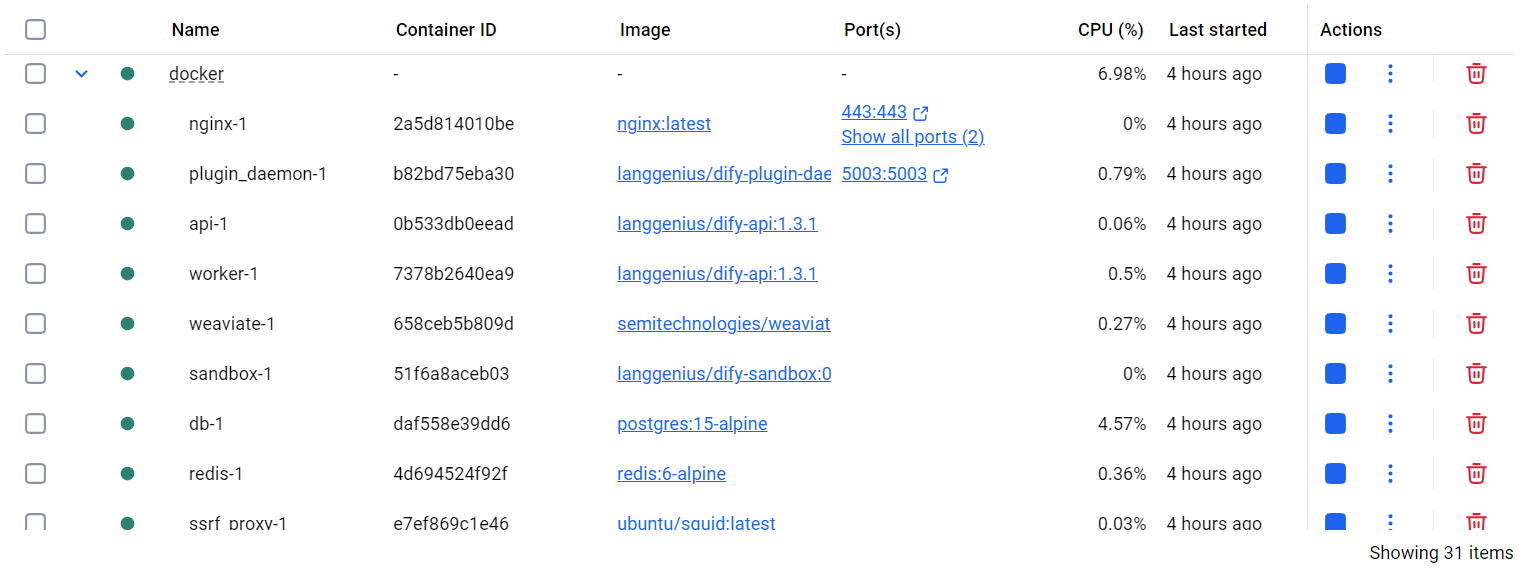Open the postgres:15-alpine image link
1537x575 pixels.
click(692, 424)
